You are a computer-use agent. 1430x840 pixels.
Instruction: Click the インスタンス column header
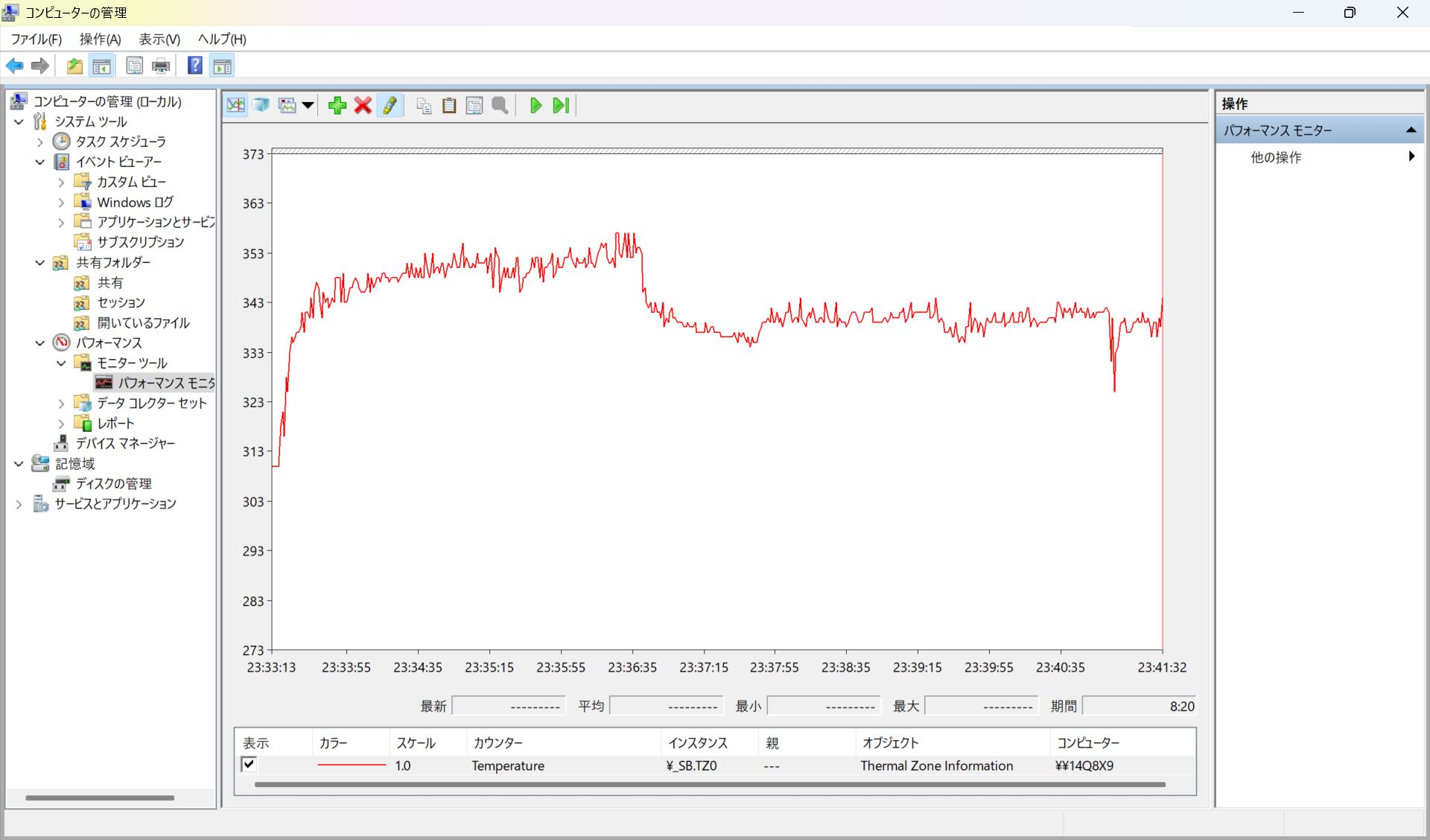[x=710, y=743]
